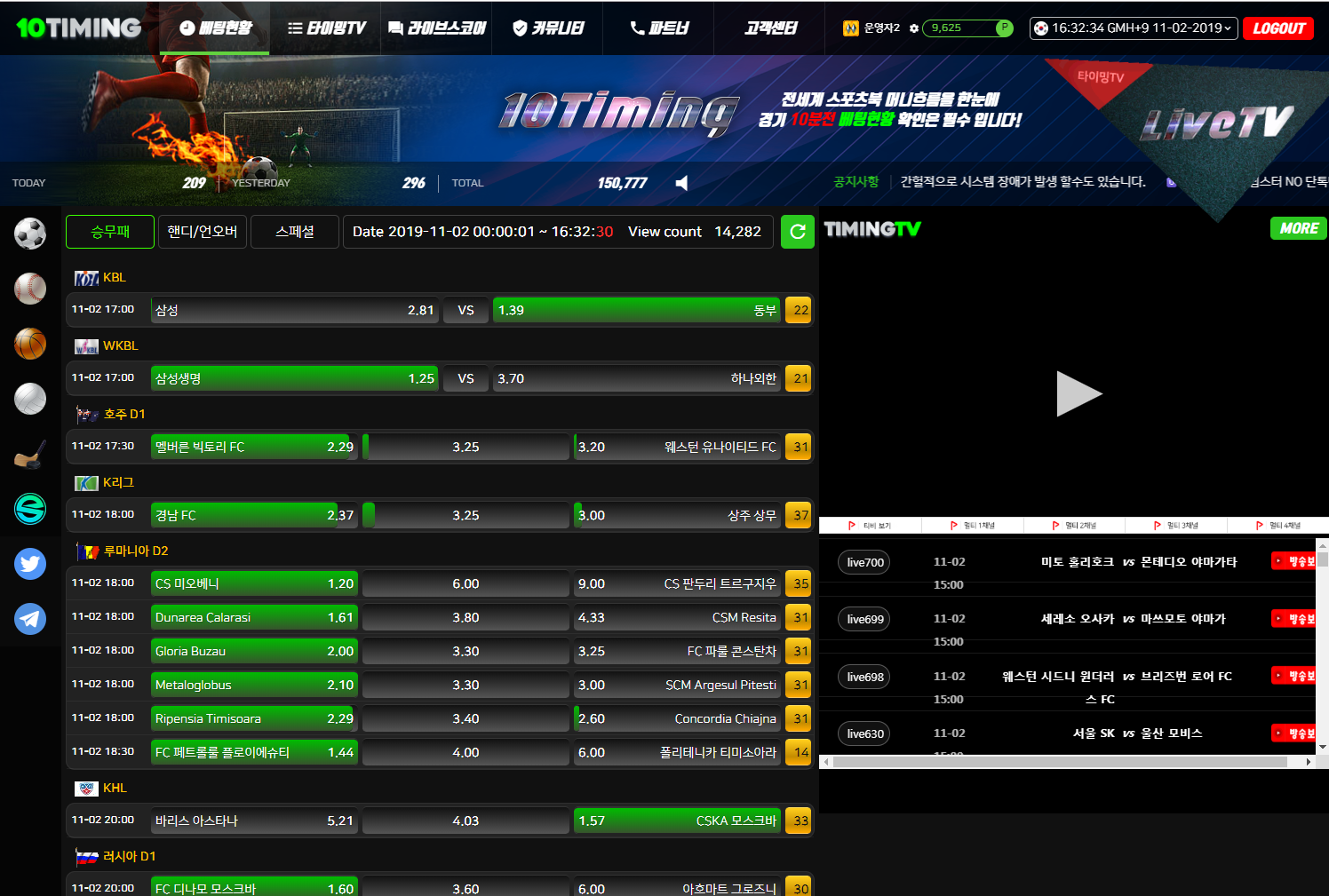1329x896 pixels.
Task: Select the basketball sport icon in sidebar
Action: (x=30, y=344)
